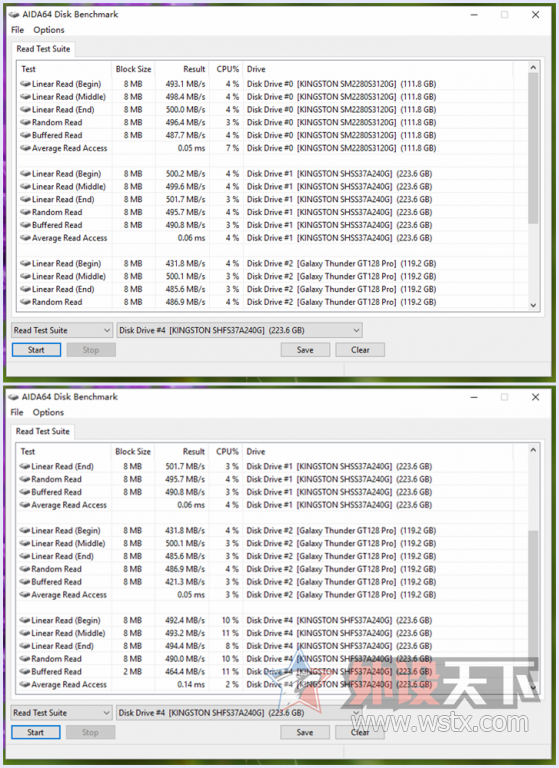Screen dimensions: 559x768
Task: Click AIDA64 title bar icon in bottom window
Action: click(14, 397)
